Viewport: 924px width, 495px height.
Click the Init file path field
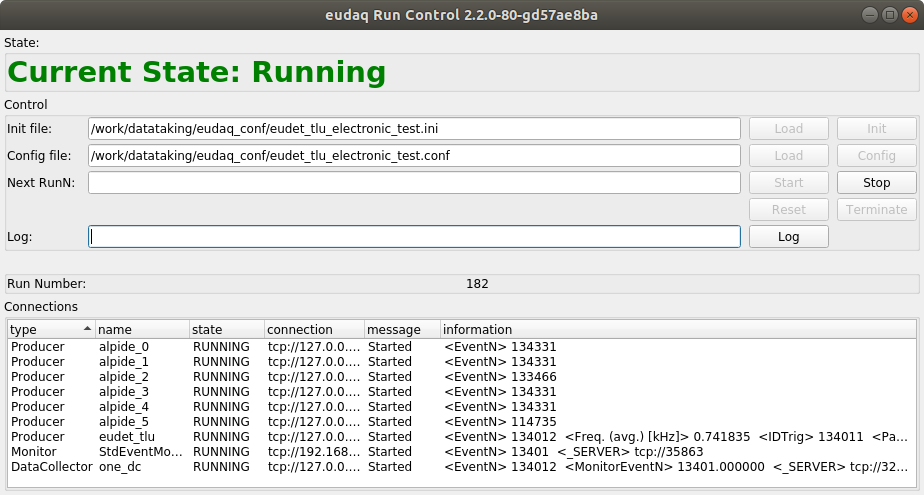414,129
